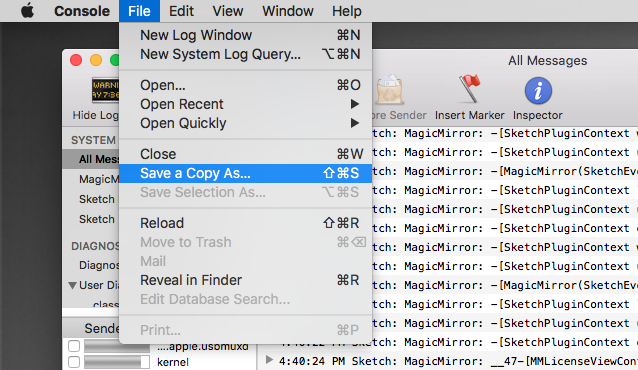Expand the Open Quickly submenu
Image resolution: width=638 pixels, height=370 pixels.
pyautogui.click(x=245, y=123)
